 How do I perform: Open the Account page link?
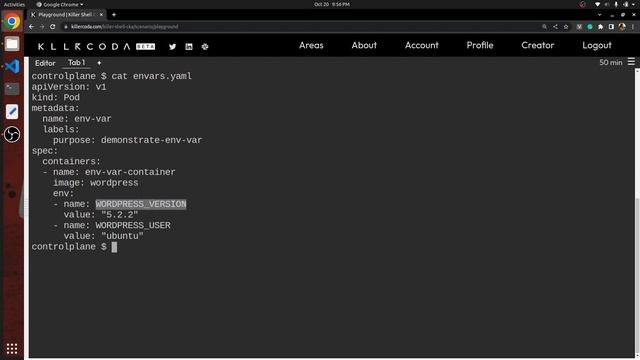point(422,45)
